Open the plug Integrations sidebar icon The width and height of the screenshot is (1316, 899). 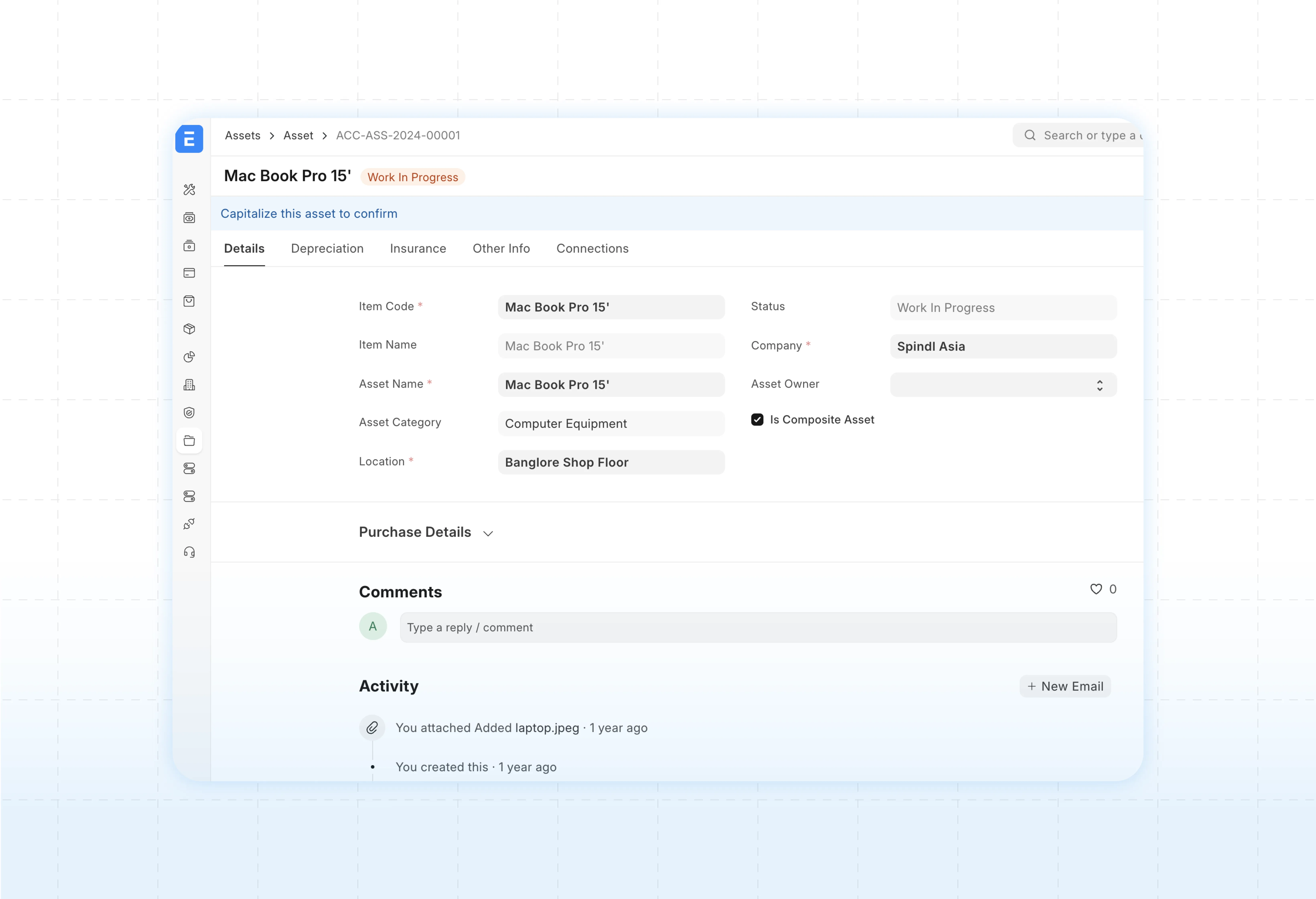tap(189, 524)
